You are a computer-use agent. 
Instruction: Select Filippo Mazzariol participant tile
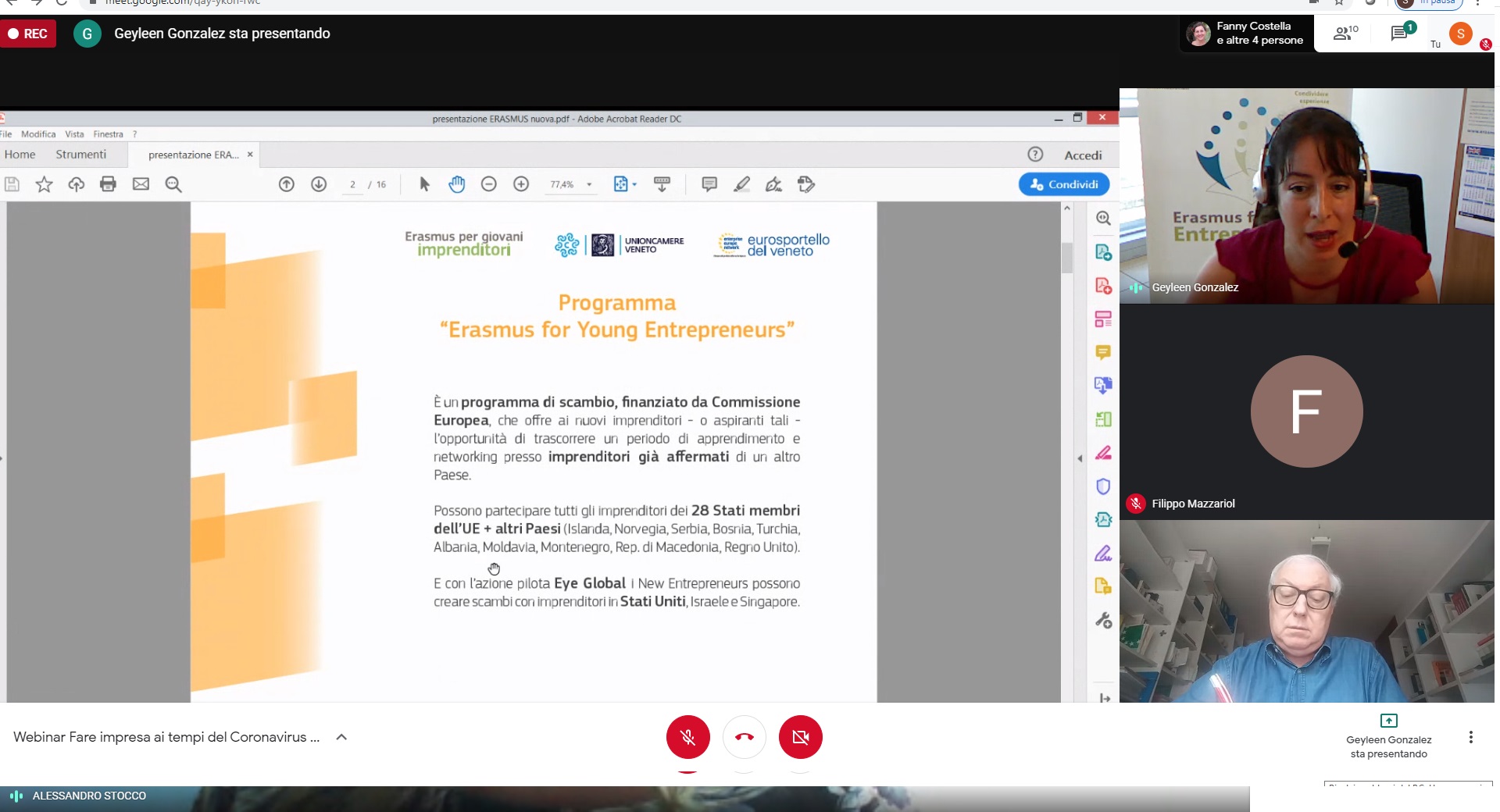[x=1307, y=412]
